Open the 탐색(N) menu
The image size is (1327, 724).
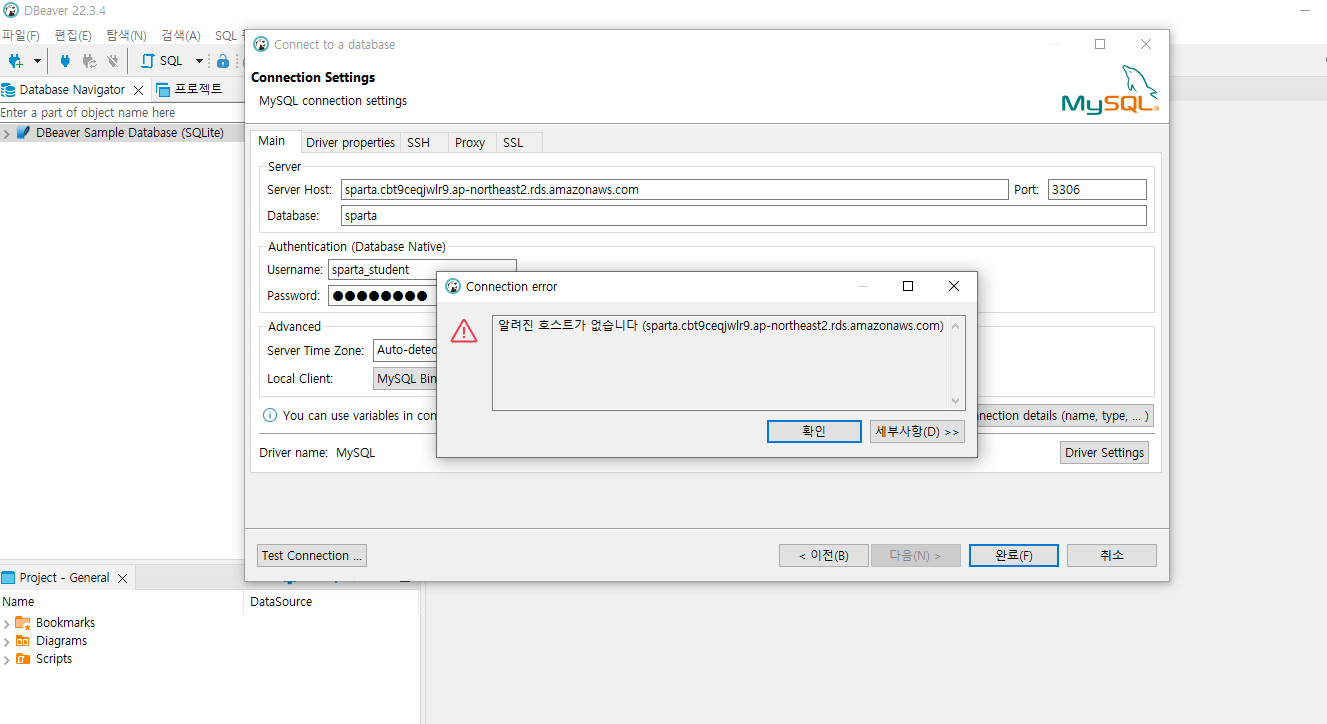(x=126, y=35)
